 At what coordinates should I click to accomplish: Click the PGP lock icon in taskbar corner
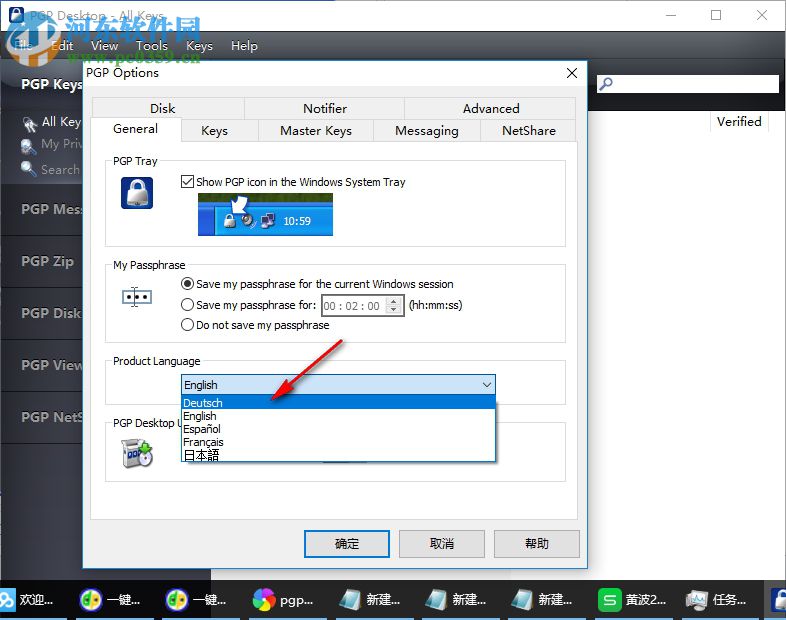click(777, 599)
